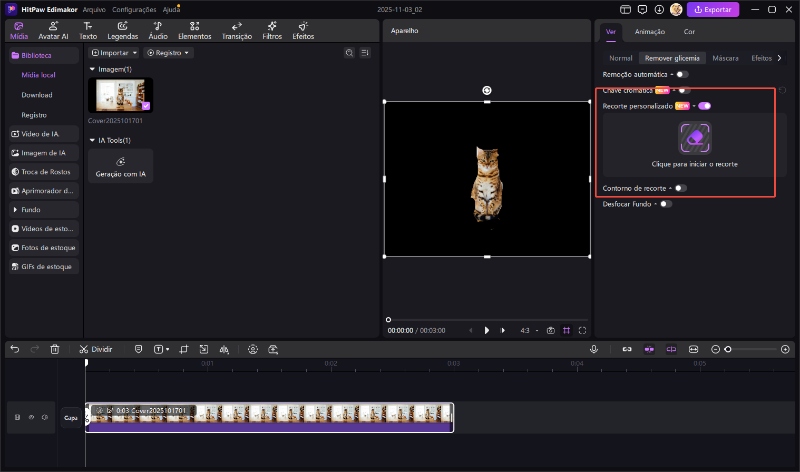Click the search icon in media library

(x=348, y=52)
